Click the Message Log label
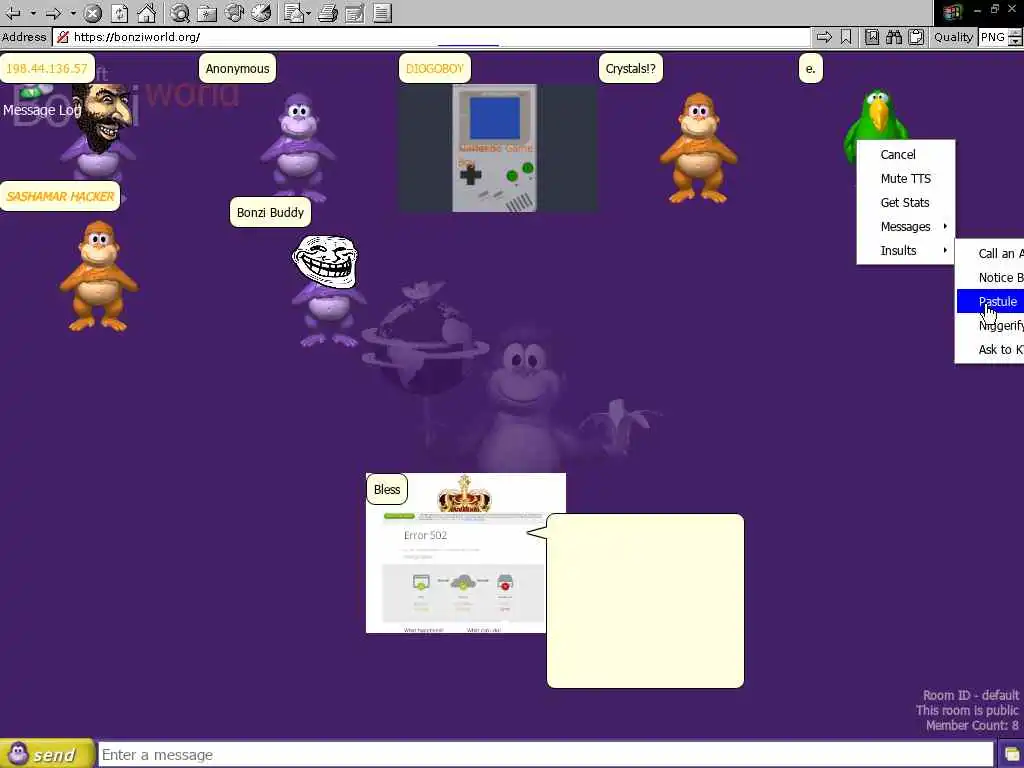 tap(42, 110)
